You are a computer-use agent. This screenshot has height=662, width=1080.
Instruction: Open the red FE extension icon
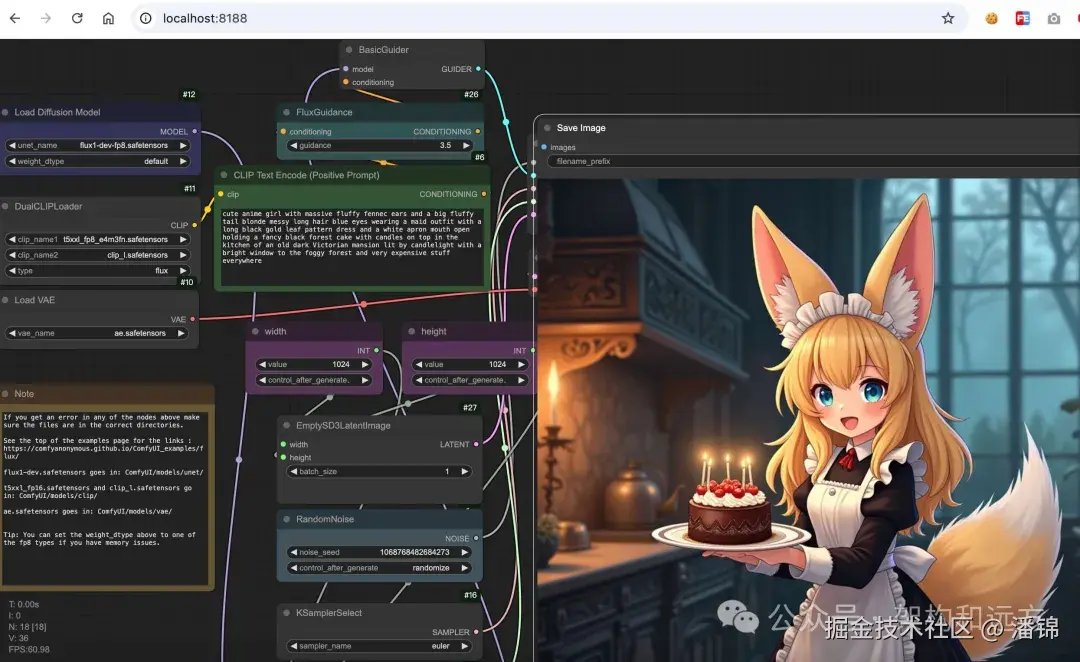tap(1023, 19)
